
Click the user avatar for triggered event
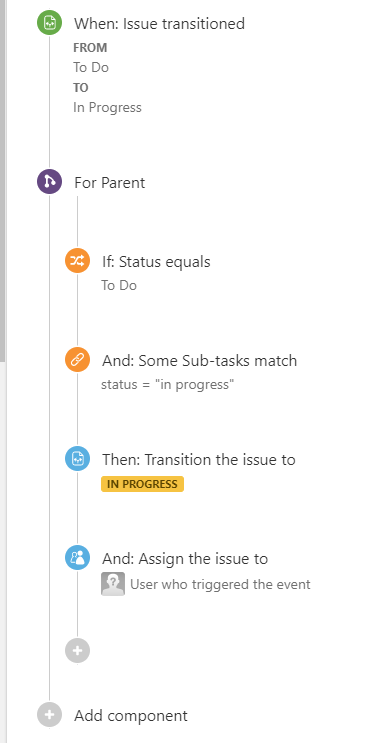pos(113,584)
